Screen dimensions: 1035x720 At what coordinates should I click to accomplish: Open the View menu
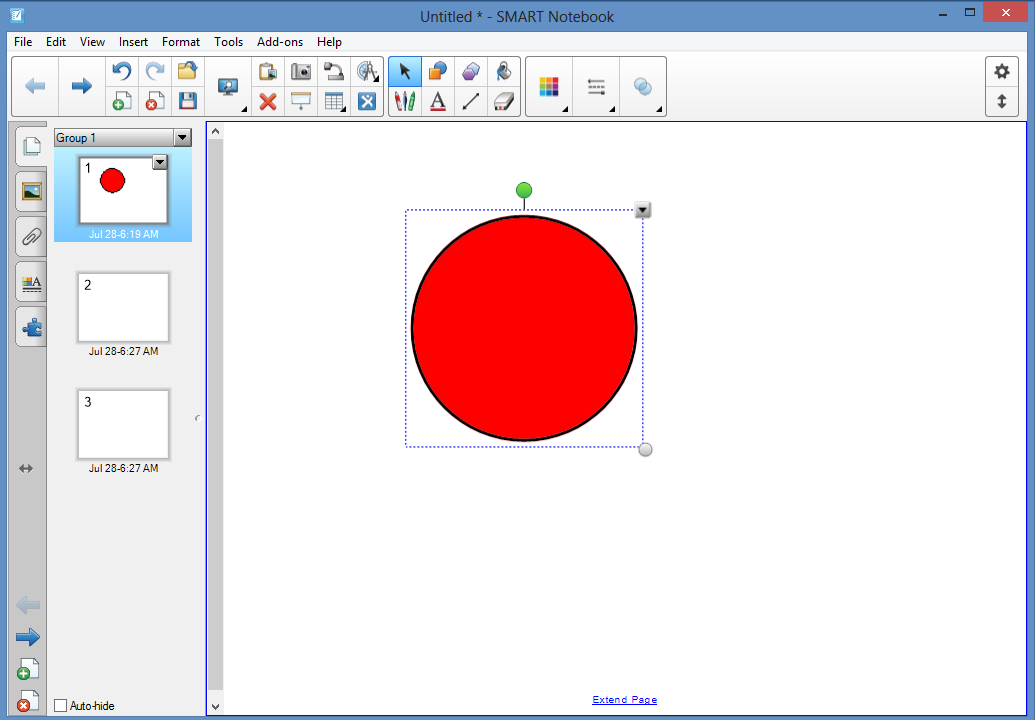pyautogui.click(x=92, y=42)
